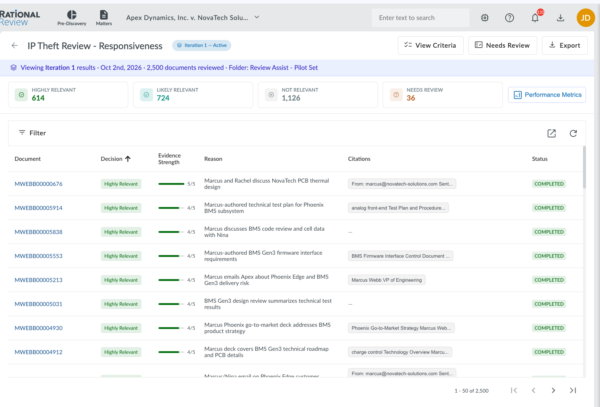Open the View Criteria button
The height and width of the screenshot is (407, 600).
430,46
